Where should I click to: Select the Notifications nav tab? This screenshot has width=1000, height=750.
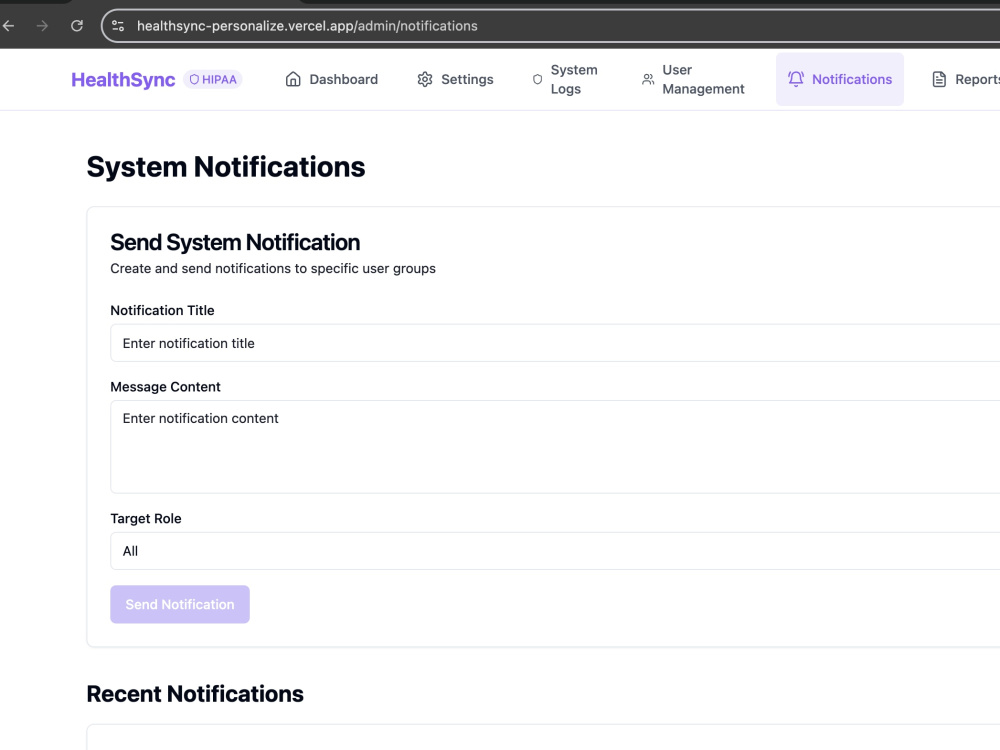[840, 79]
